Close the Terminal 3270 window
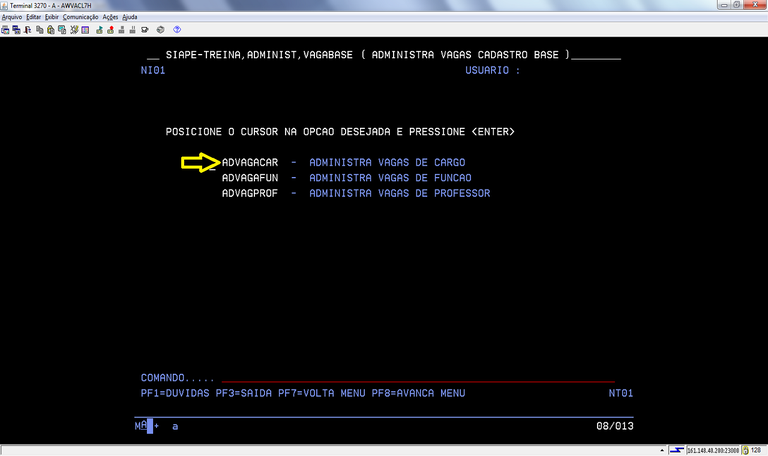Screen dimensions: 768x456 point(754,5)
